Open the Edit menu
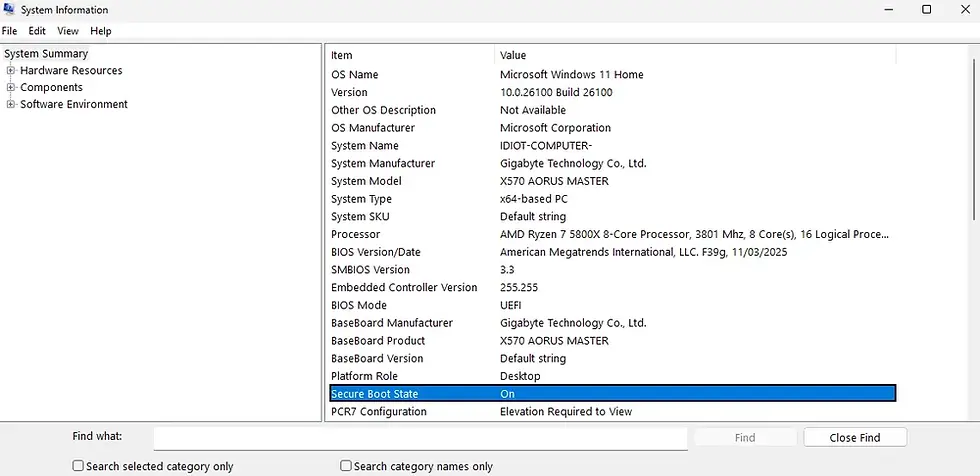 click(37, 31)
